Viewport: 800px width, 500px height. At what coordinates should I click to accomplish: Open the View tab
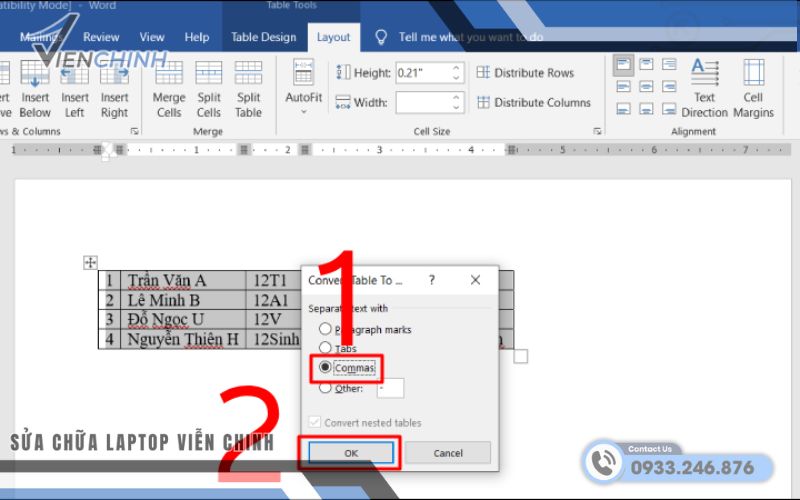(x=152, y=37)
